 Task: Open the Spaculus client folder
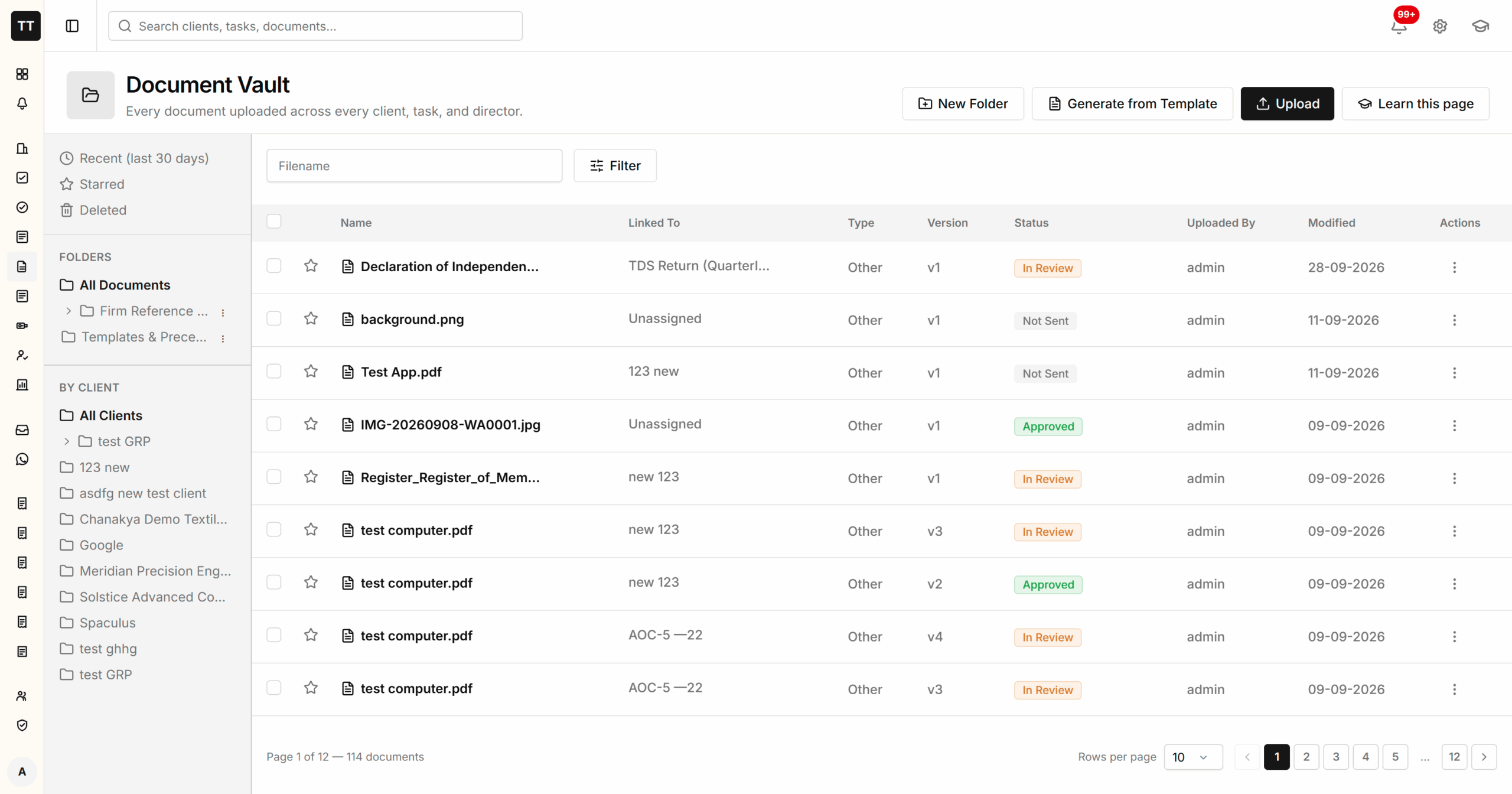[98, 623]
